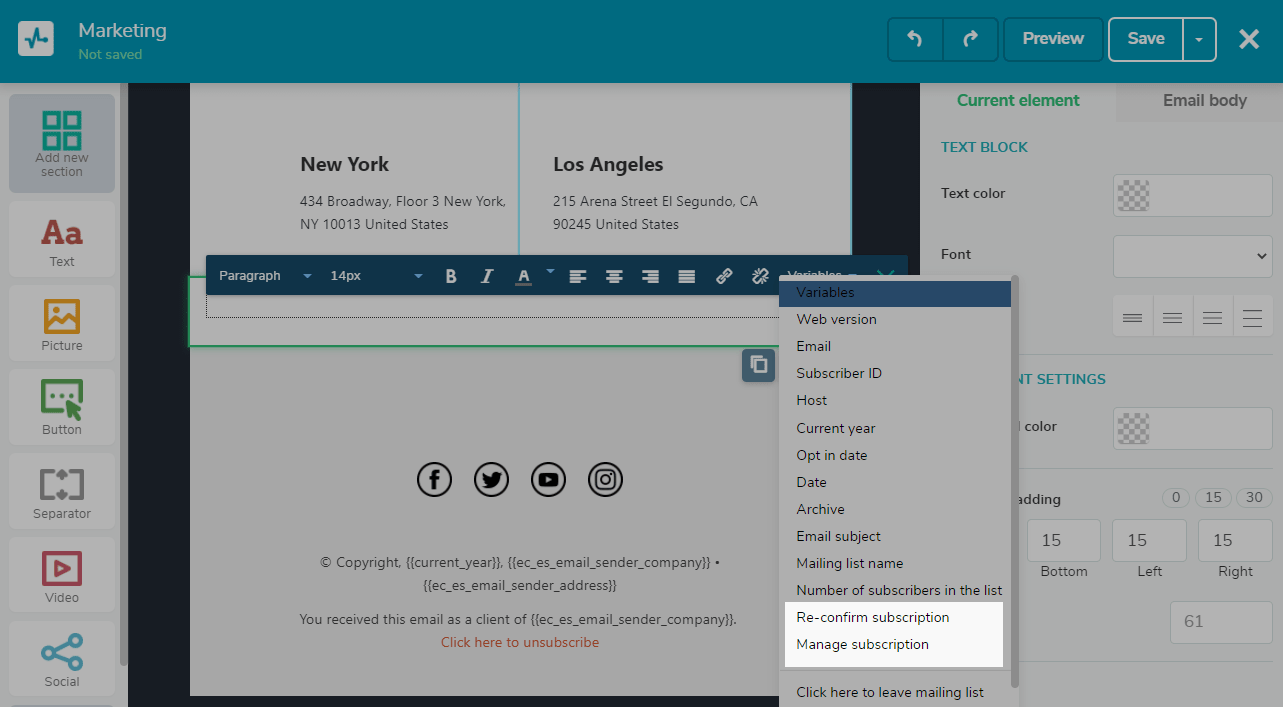Toggle italic text formatting
The image size is (1283, 707).
tap(487, 276)
